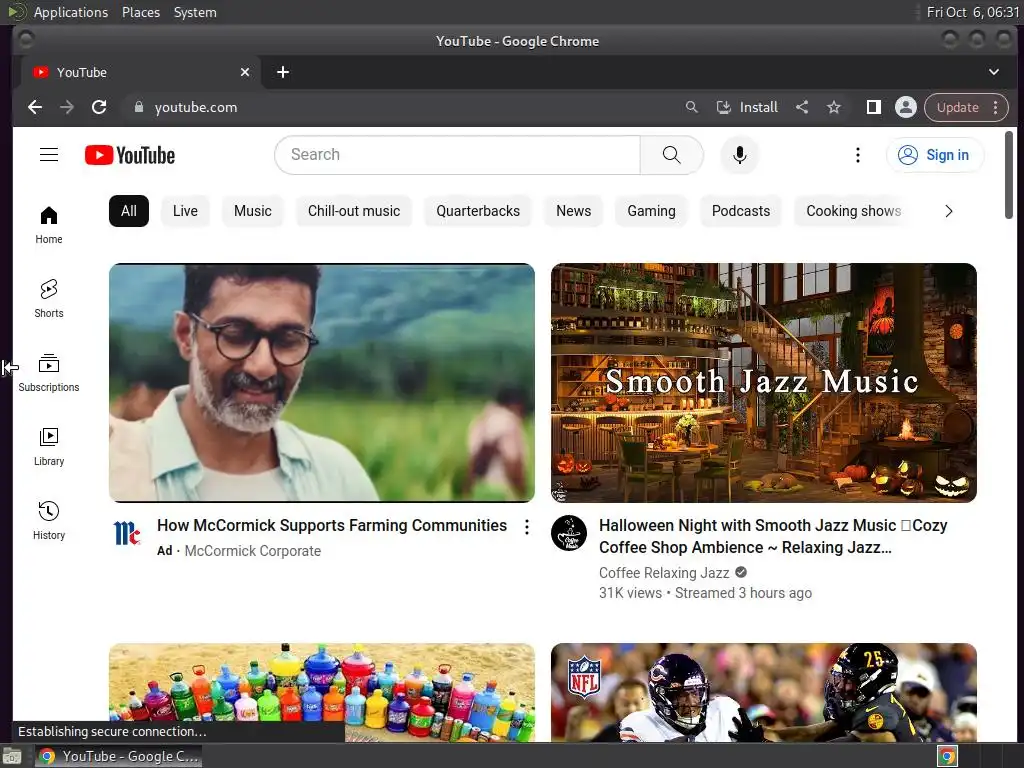
Task: Go back with browser back arrow
Action: [x=35, y=107]
